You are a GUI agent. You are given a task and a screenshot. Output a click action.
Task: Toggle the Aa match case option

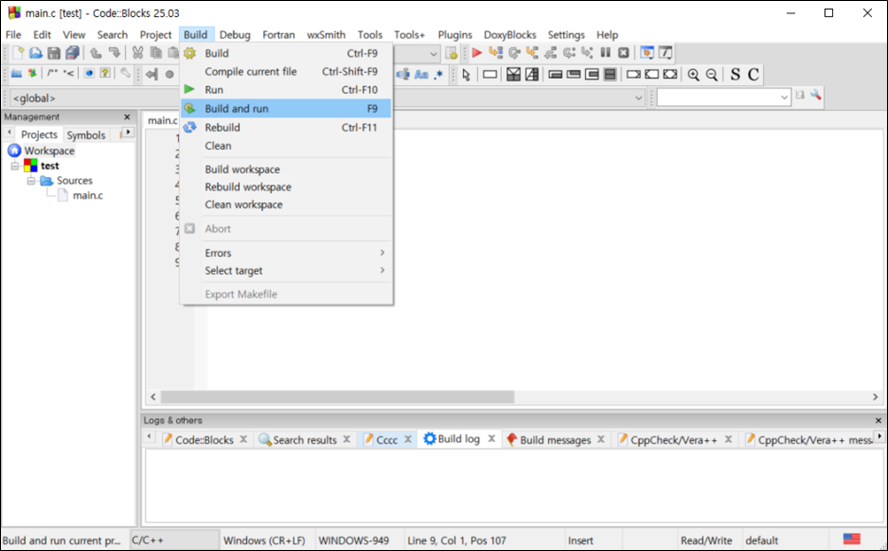[x=421, y=74]
